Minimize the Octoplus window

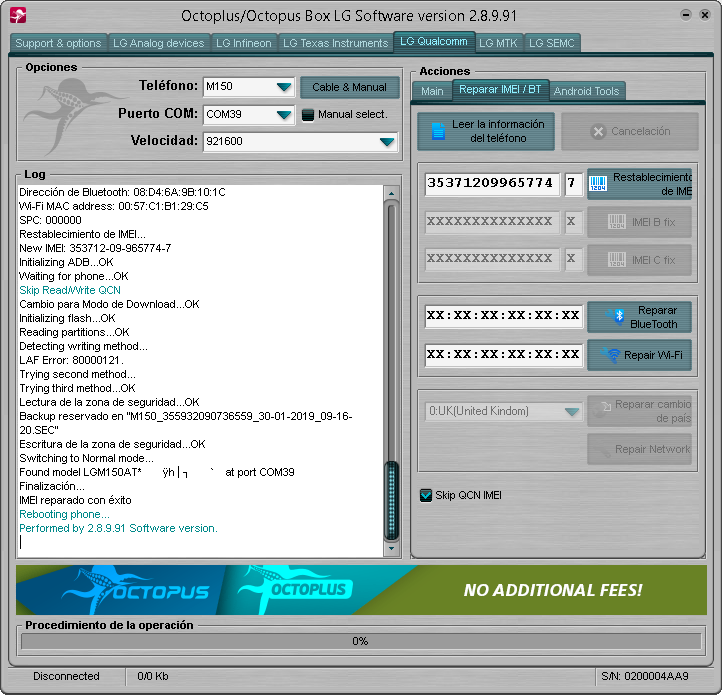pos(686,15)
